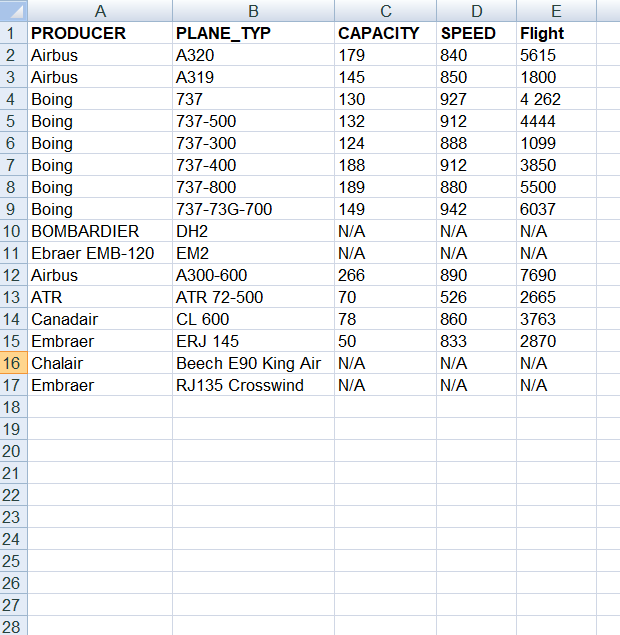Viewport: 620px width, 635px height.
Task: Select column E header
Action: click(556, 11)
